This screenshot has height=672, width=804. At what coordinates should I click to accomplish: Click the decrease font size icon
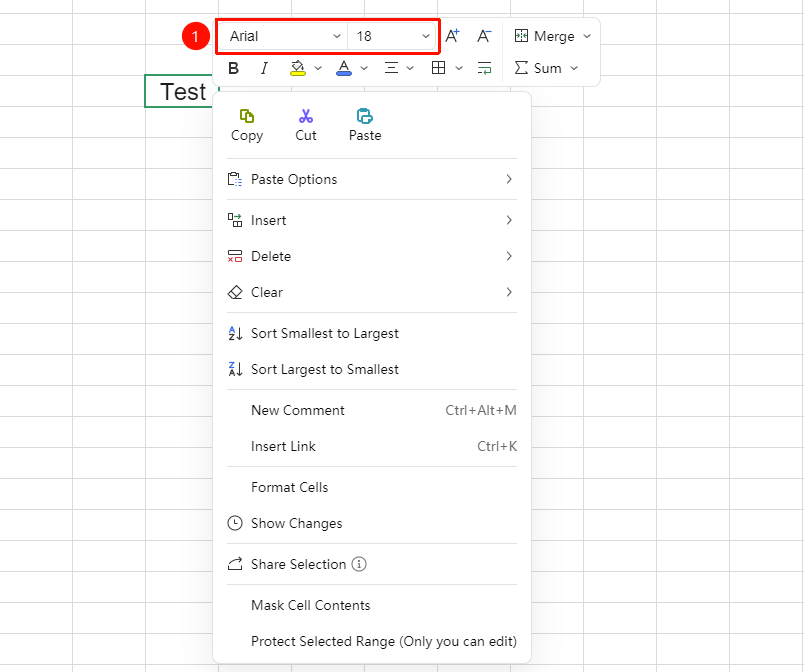(x=484, y=36)
